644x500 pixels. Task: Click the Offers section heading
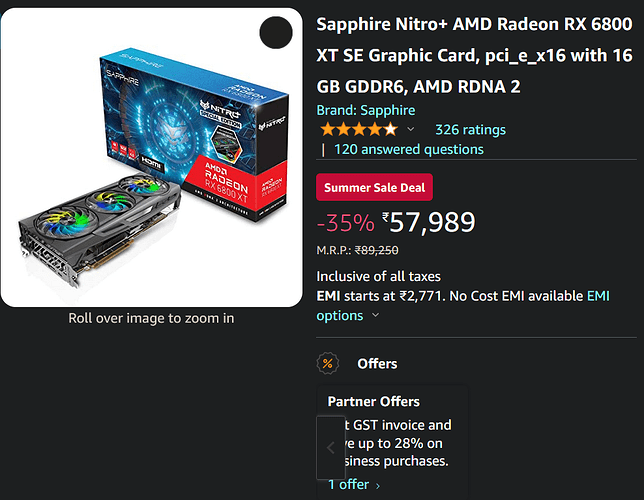click(377, 364)
